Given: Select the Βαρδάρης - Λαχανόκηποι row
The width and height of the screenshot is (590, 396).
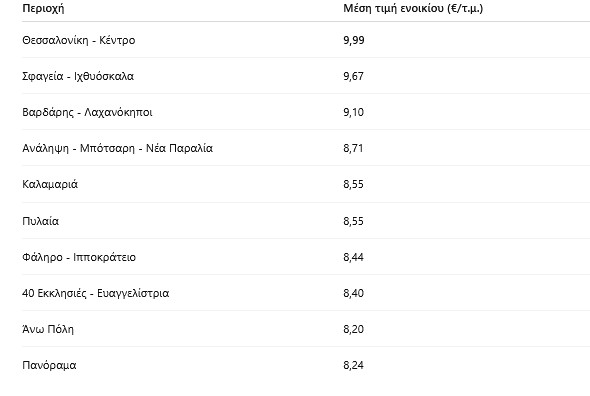Looking at the screenshot, I should click(x=306, y=112).
